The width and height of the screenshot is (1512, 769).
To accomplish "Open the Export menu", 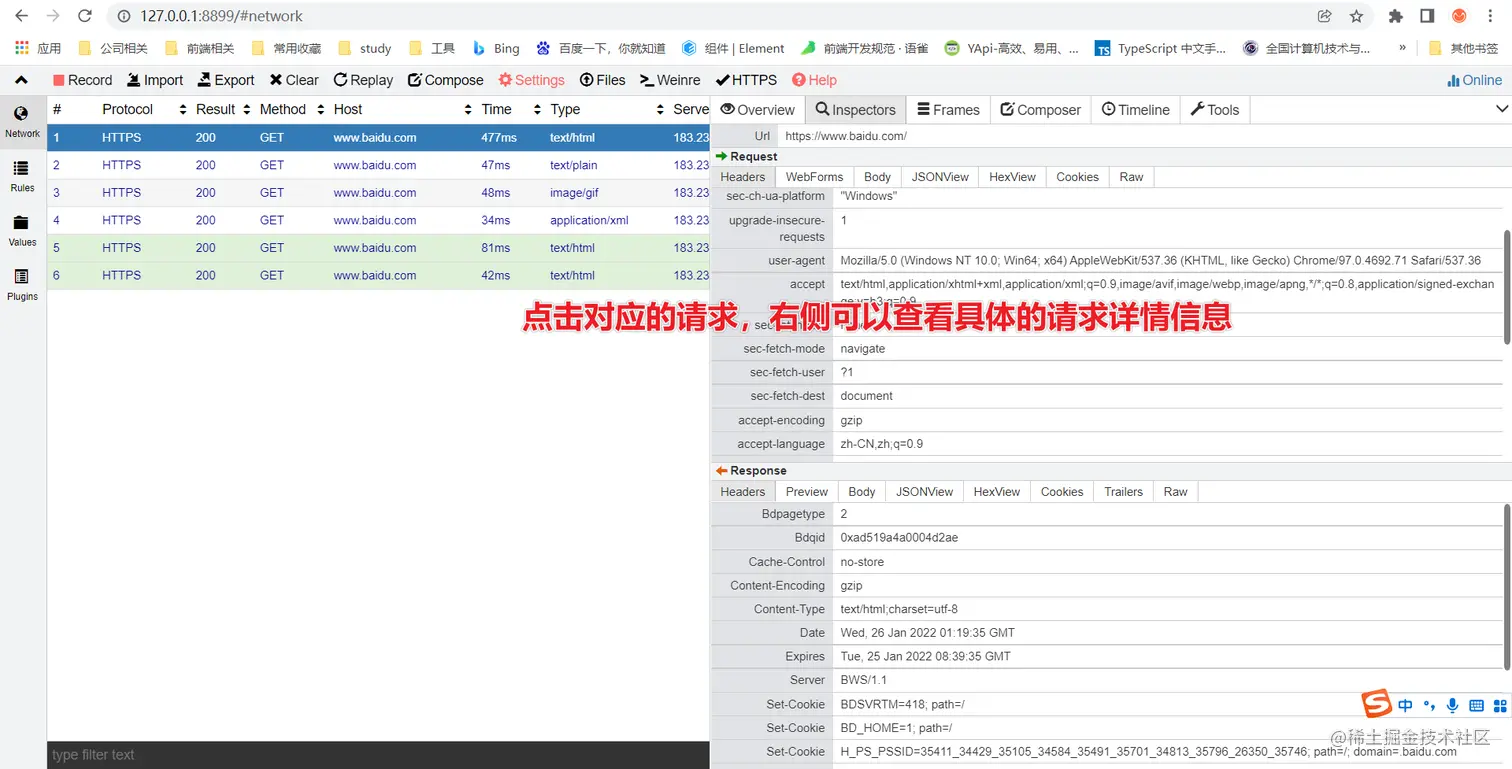I will pos(225,80).
